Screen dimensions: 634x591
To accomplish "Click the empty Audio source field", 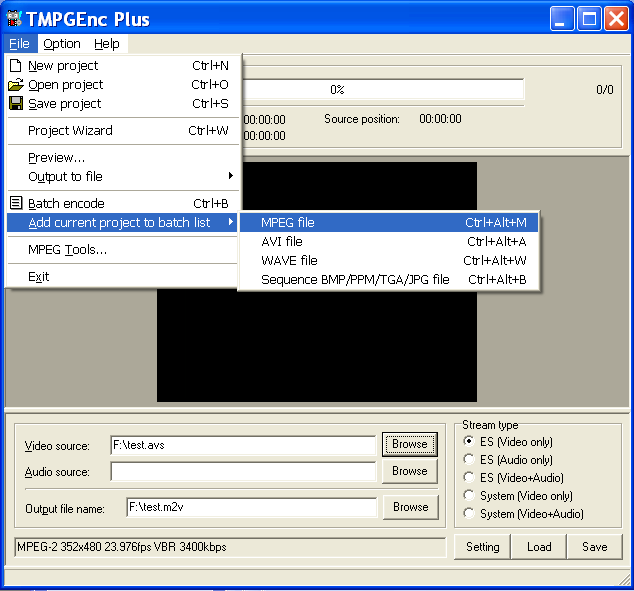I will pos(243,471).
